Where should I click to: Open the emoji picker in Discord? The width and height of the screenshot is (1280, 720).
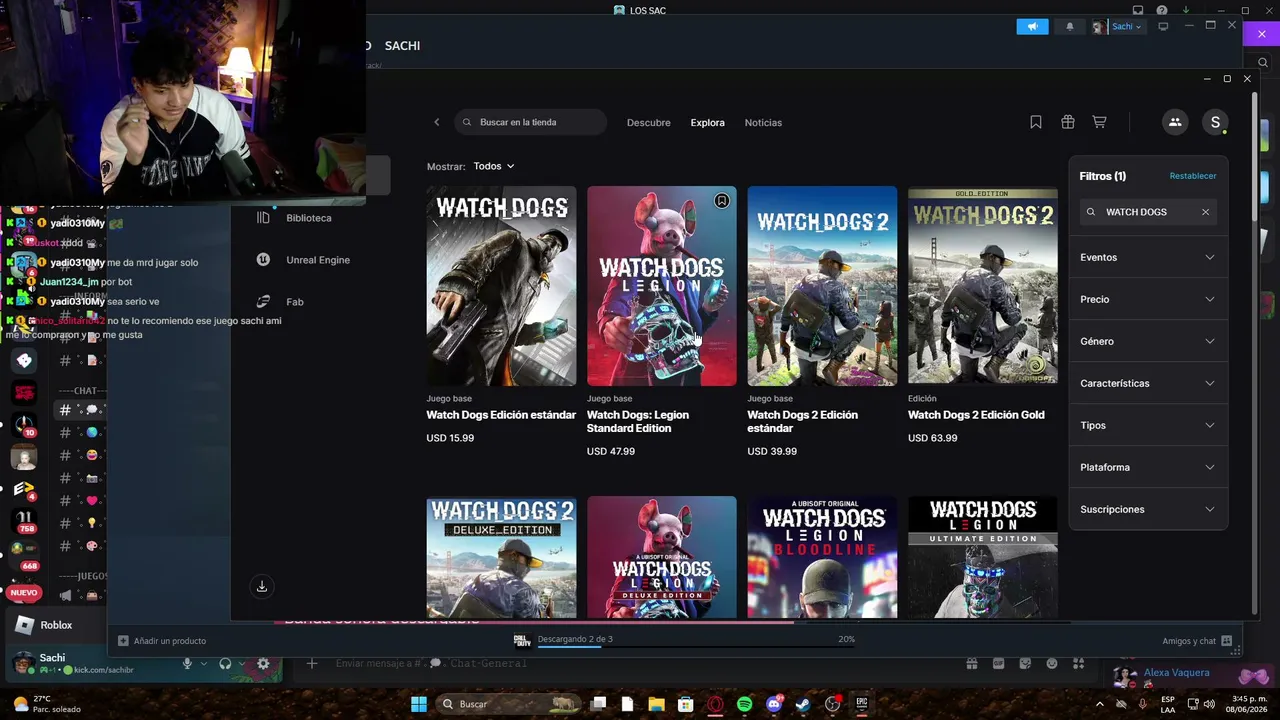1052,663
